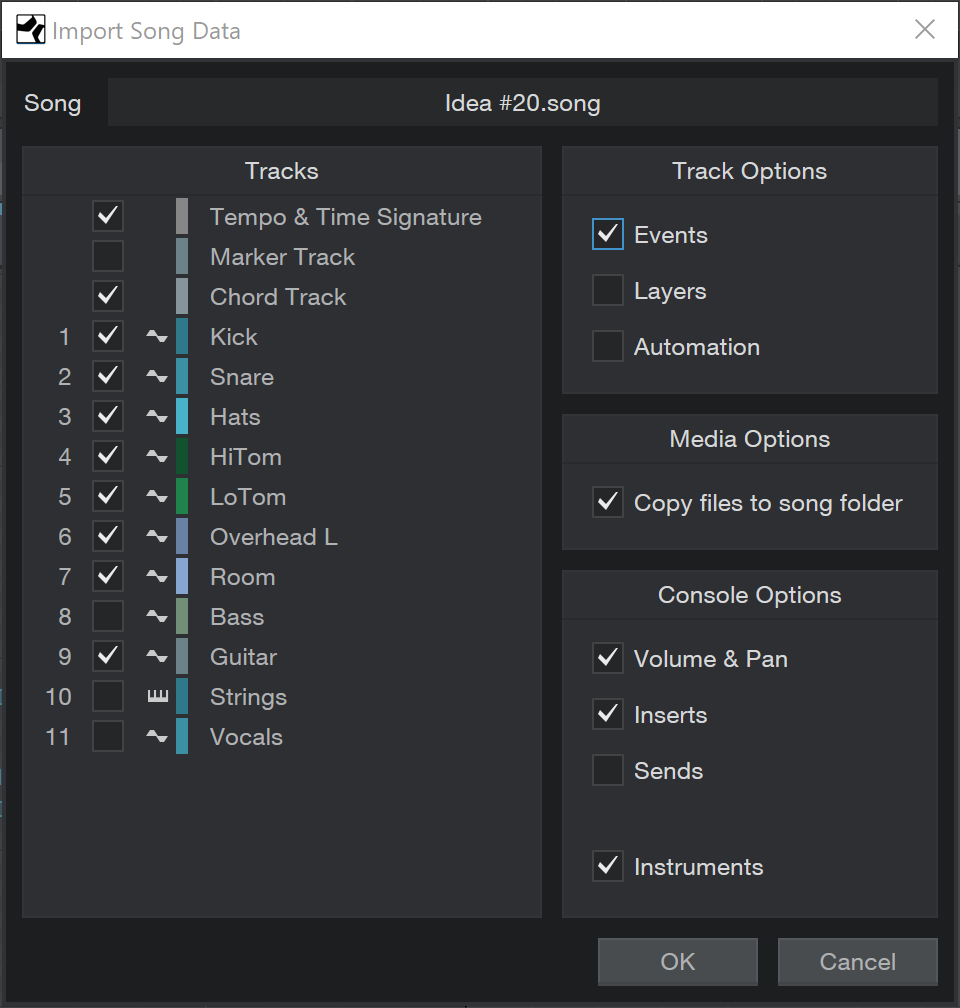Confirm import with the OK button
Viewport: 960px width, 1008px height.
(x=678, y=962)
